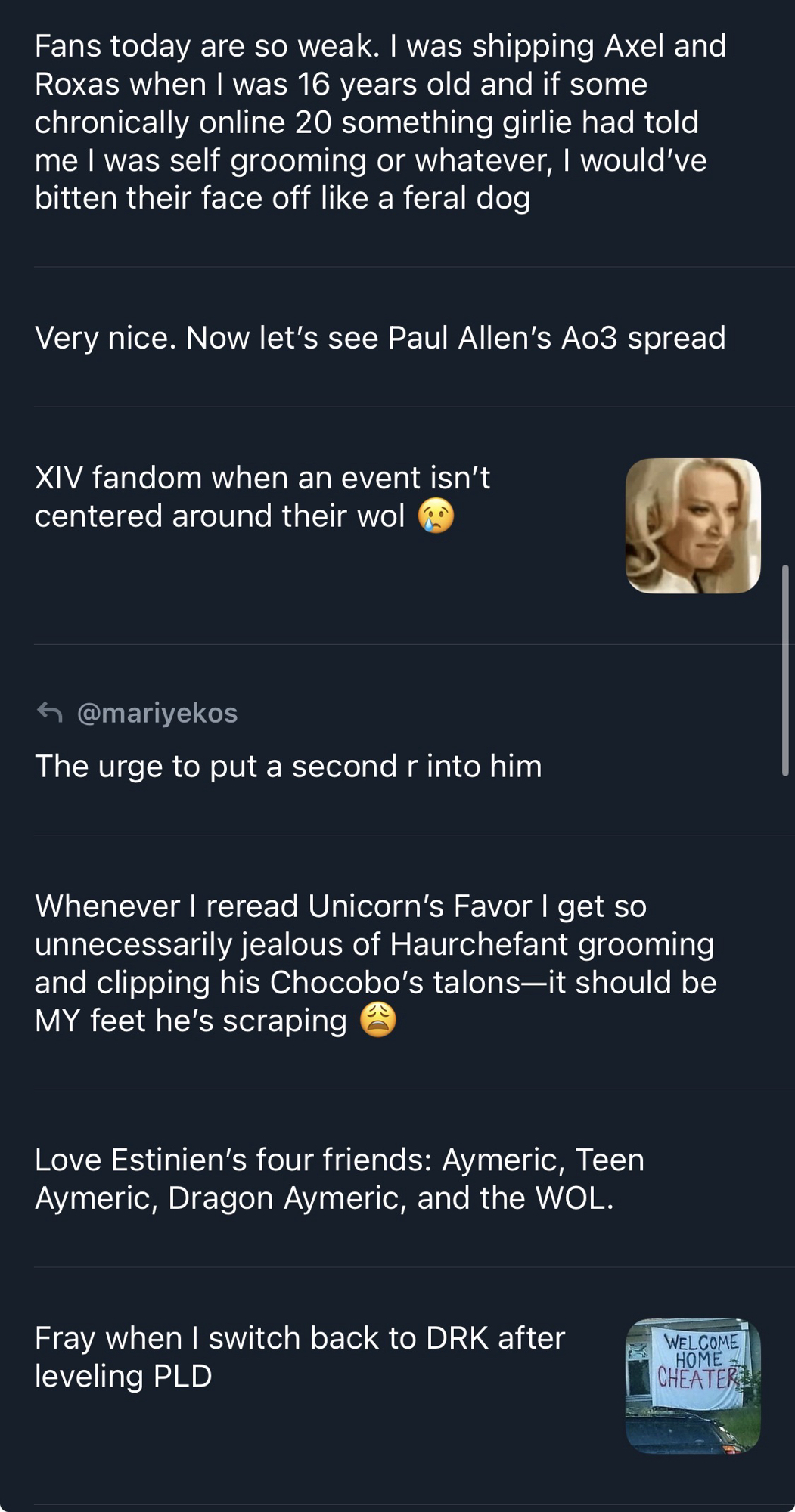Open the blonde woman image thumbnail
Image resolution: width=795 pixels, height=1512 pixels.
pyautogui.click(x=693, y=526)
